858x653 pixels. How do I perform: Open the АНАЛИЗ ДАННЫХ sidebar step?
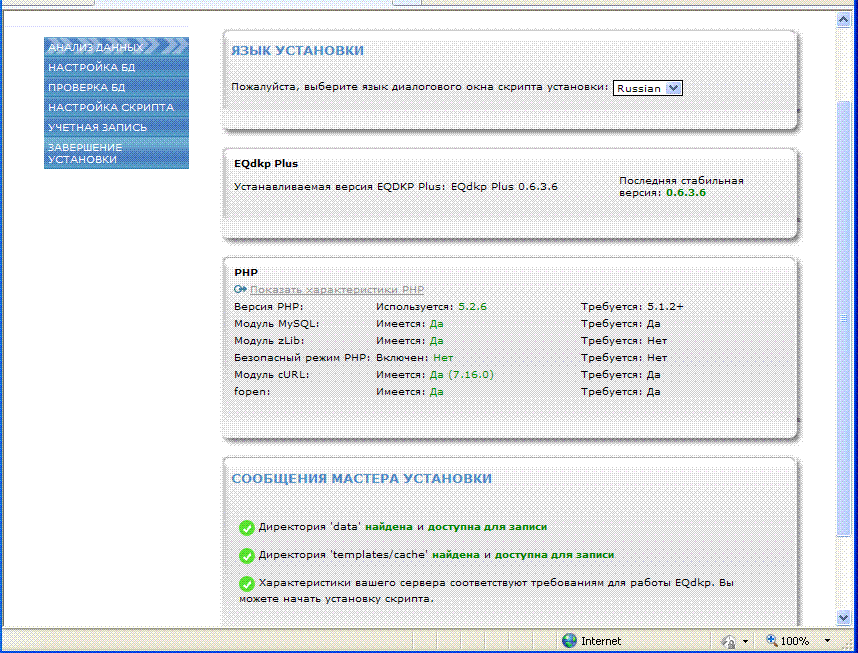[x=116, y=47]
